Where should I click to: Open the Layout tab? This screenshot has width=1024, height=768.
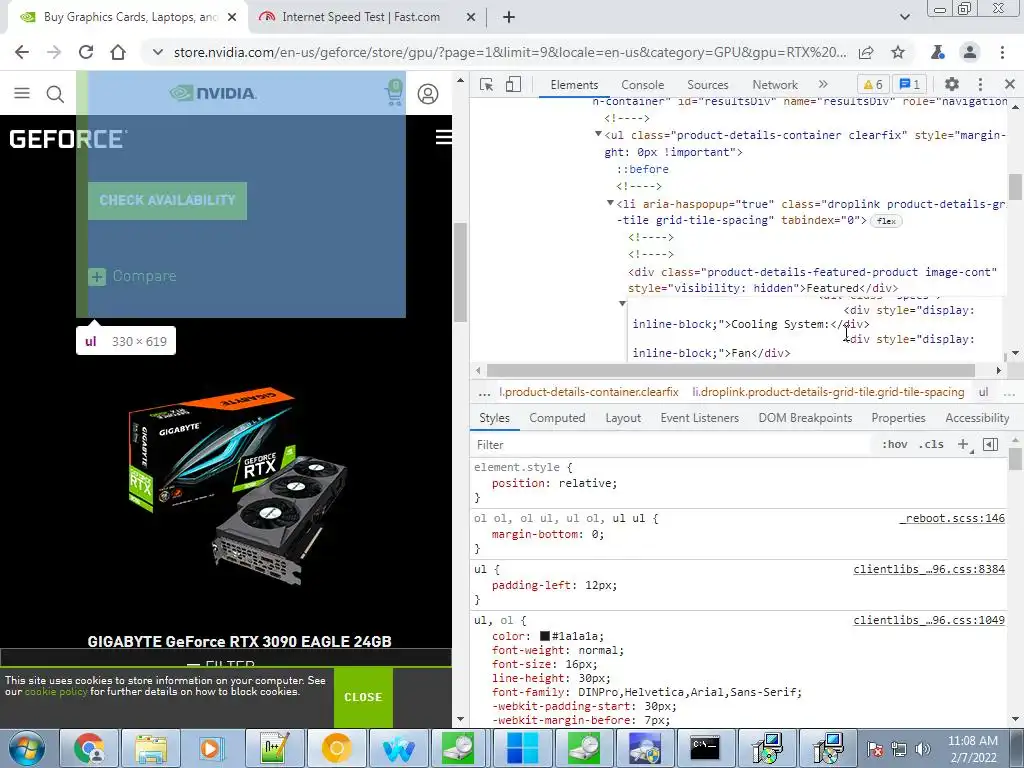point(623,418)
